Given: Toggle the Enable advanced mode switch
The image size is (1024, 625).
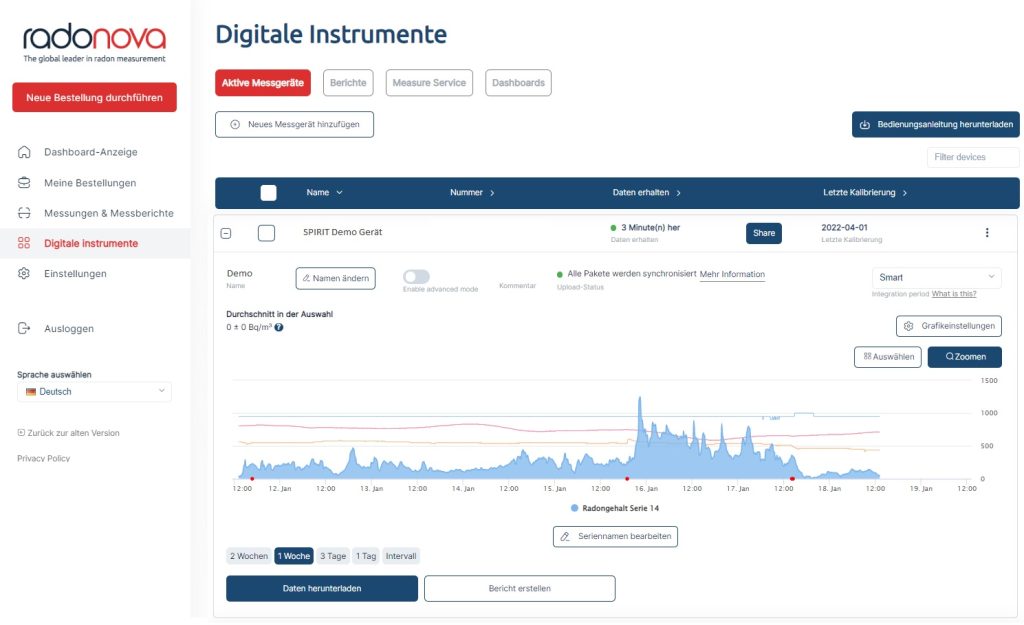Looking at the screenshot, I should click(416, 277).
